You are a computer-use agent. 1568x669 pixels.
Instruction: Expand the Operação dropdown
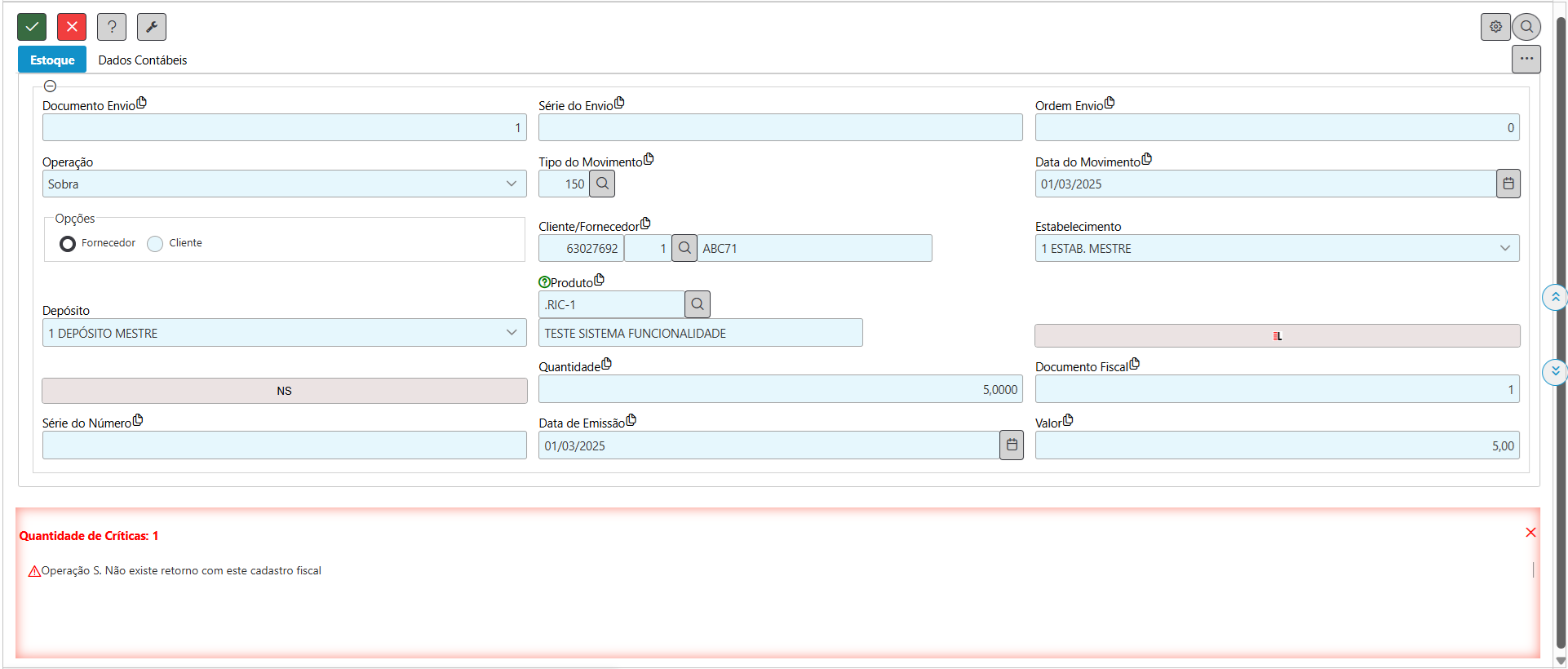pyautogui.click(x=284, y=184)
